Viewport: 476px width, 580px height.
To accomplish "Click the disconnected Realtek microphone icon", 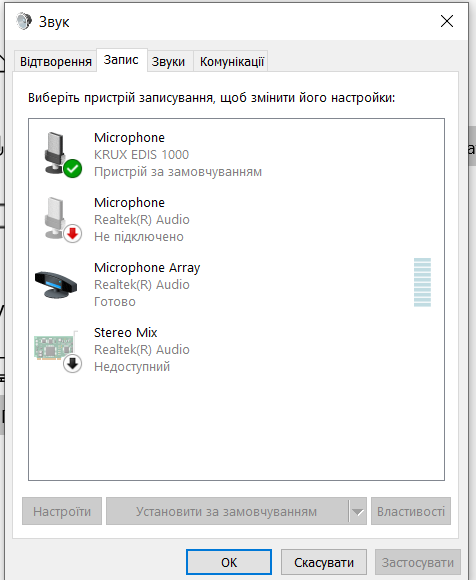I will click(x=58, y=219).
